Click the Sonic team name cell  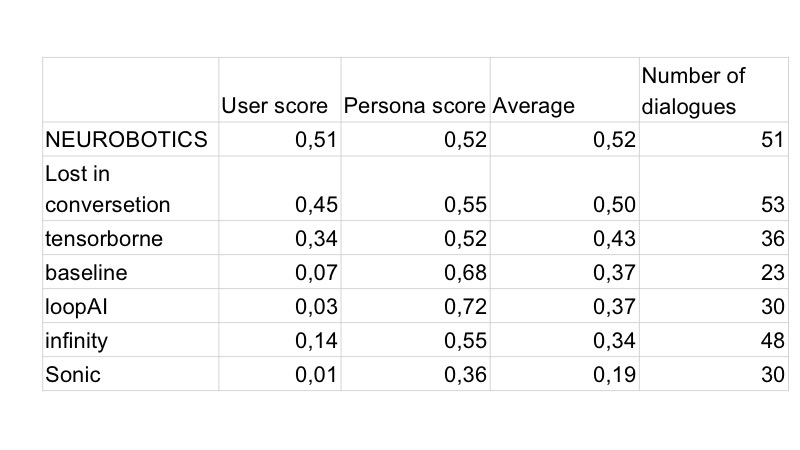pos(72,375)
